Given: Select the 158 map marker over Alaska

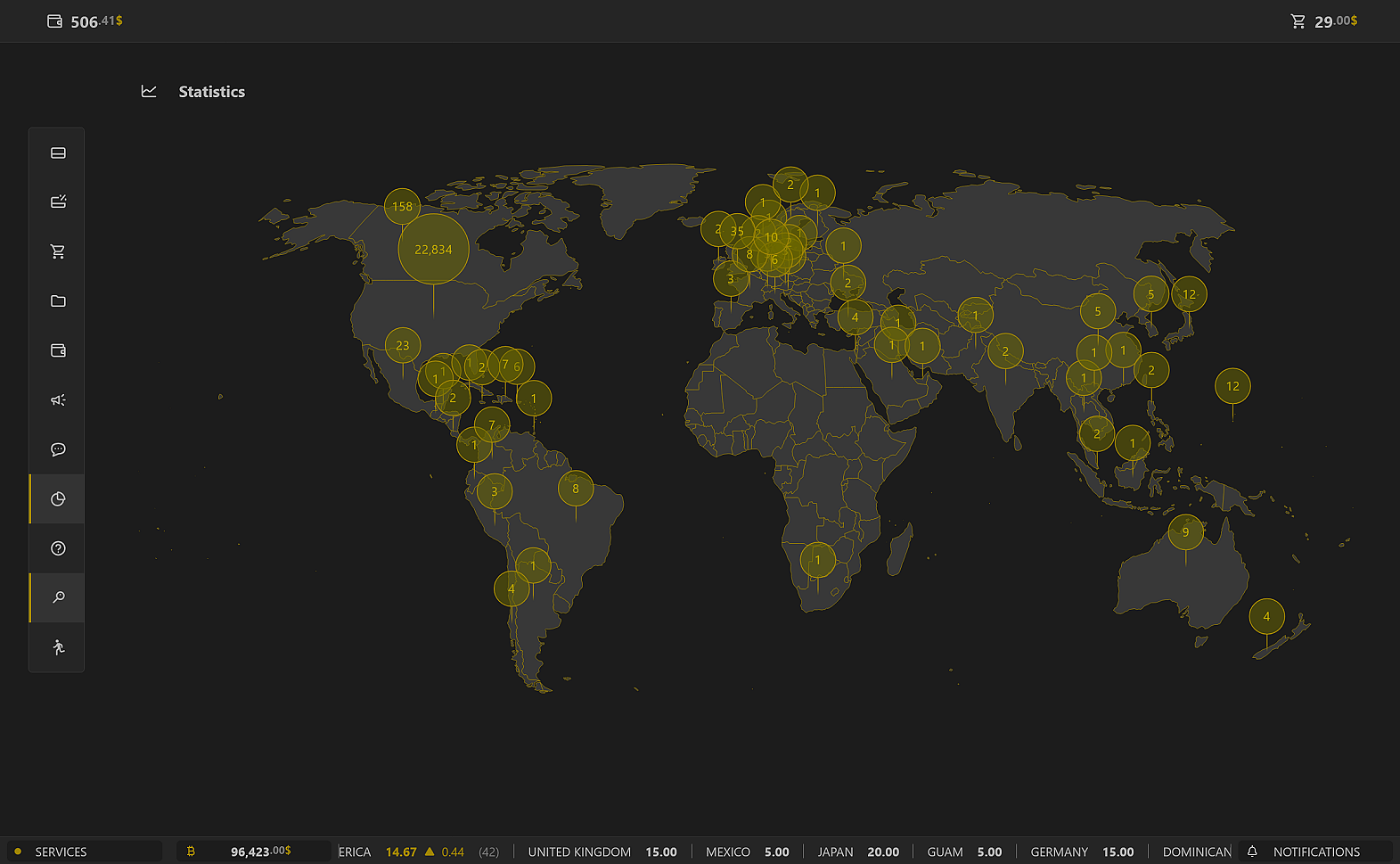Looking at the screenshot, I should click(402, 207).
